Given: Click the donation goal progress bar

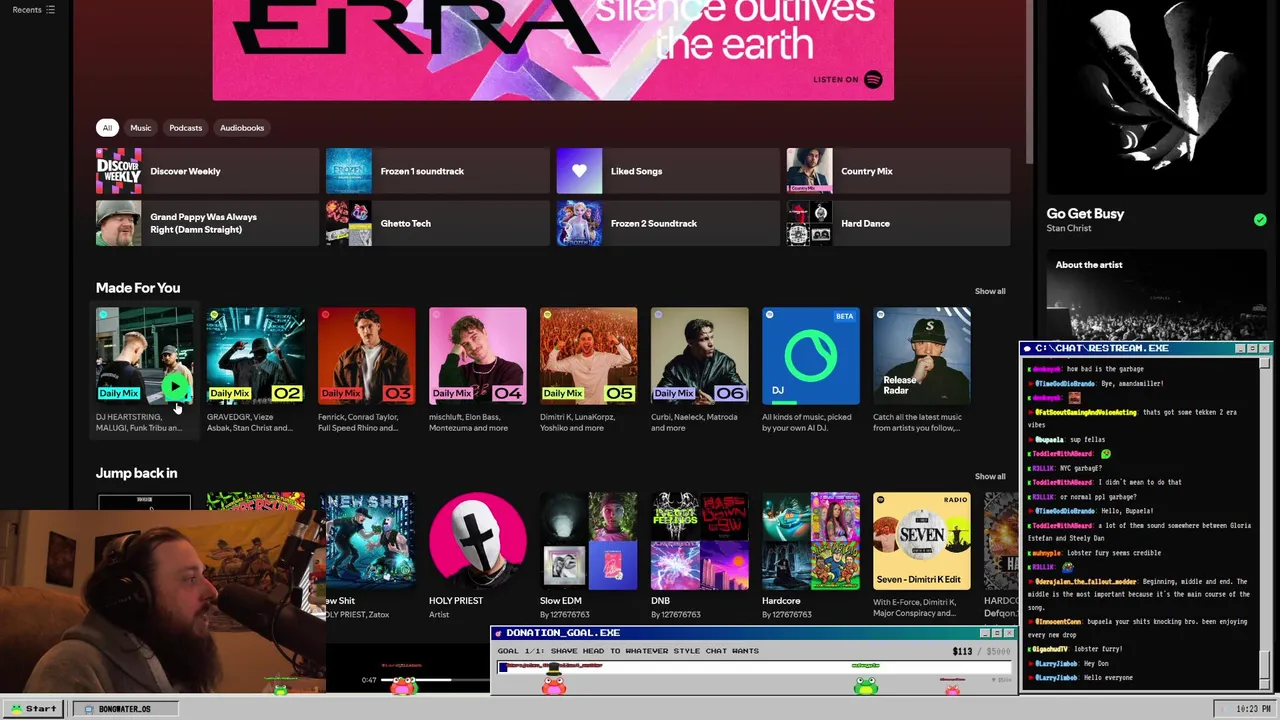Looking at the screenshot, I should [754, 666].
